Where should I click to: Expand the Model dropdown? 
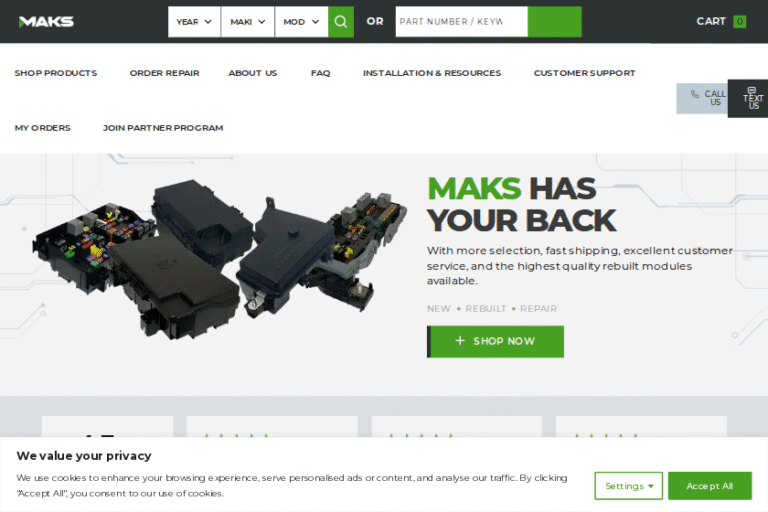pyautogui.click(x=302, y=22)
